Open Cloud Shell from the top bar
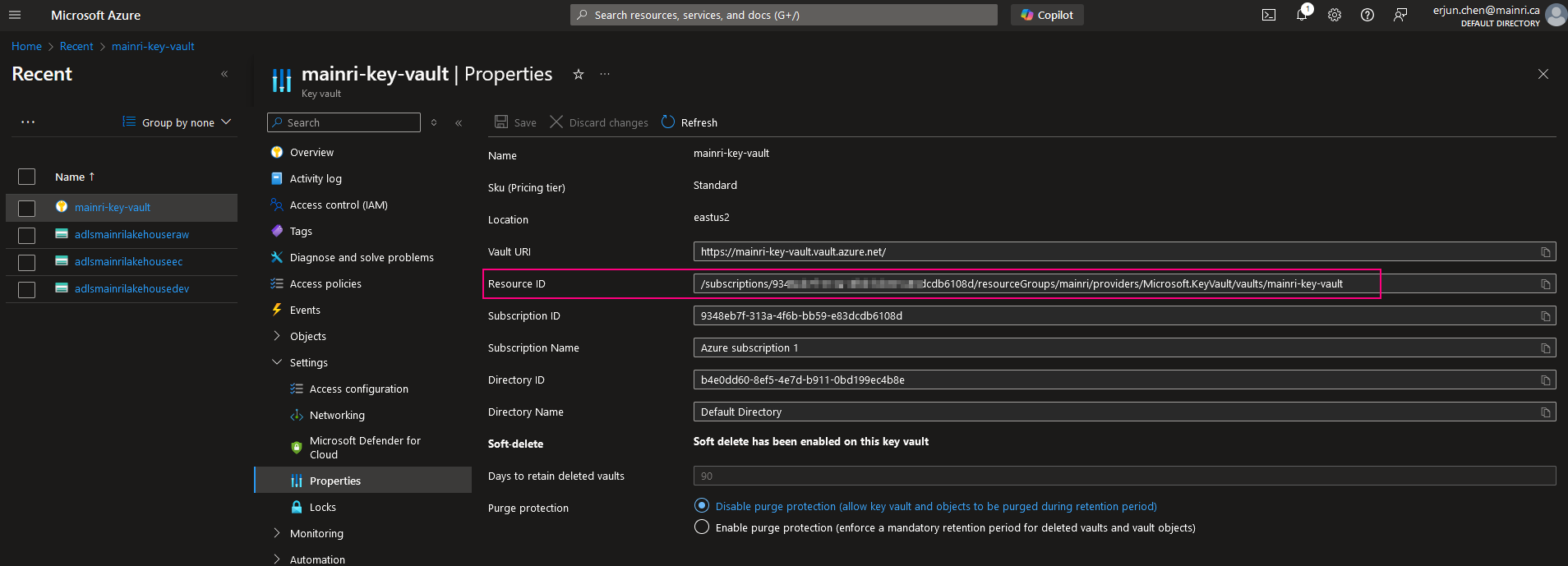This screenshot has height=566, width=1568. coord(1269,15)
